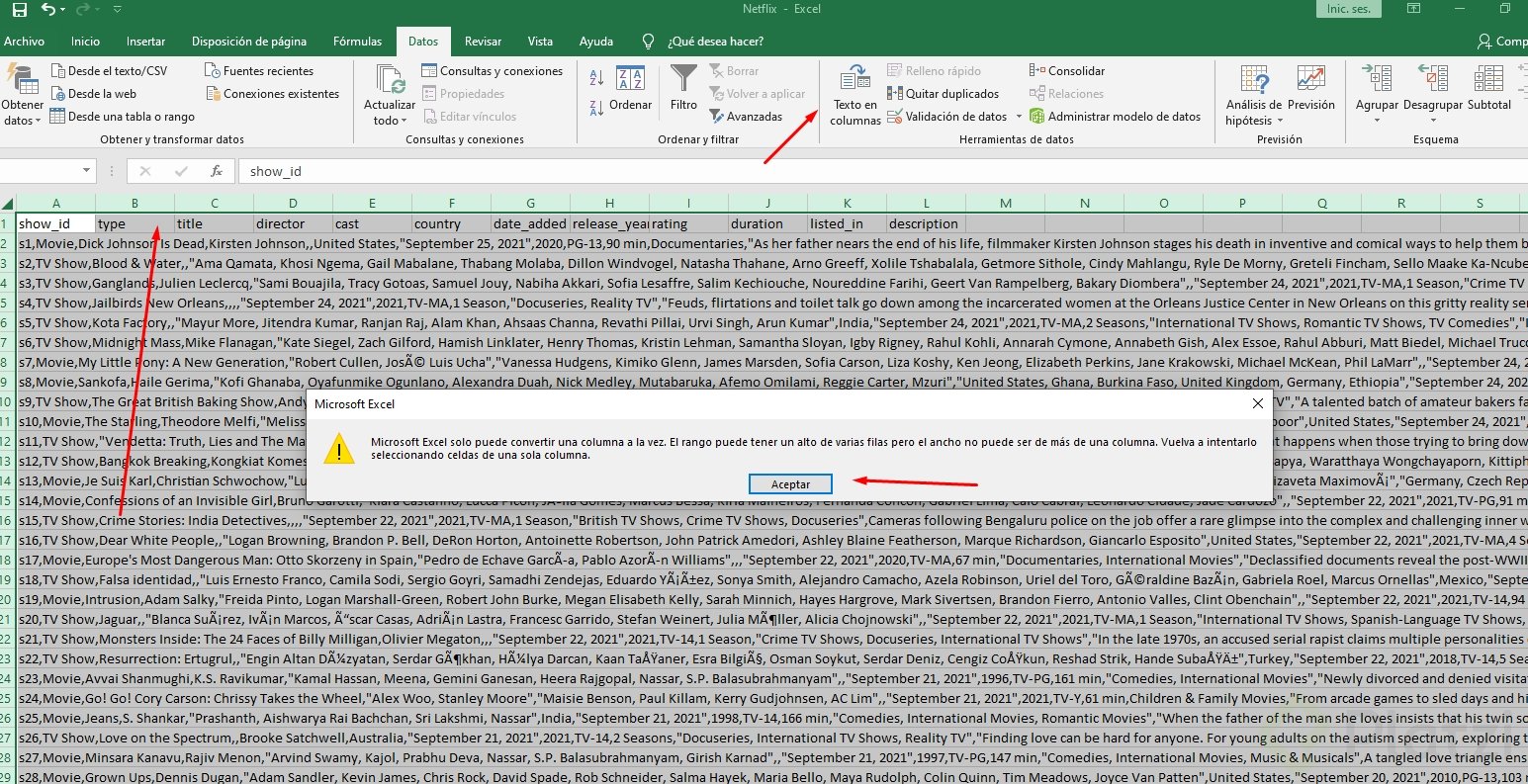Select the "date_added" header cell
The width and height of the screenshot is (1528, 784).
(x=531, y=223)
